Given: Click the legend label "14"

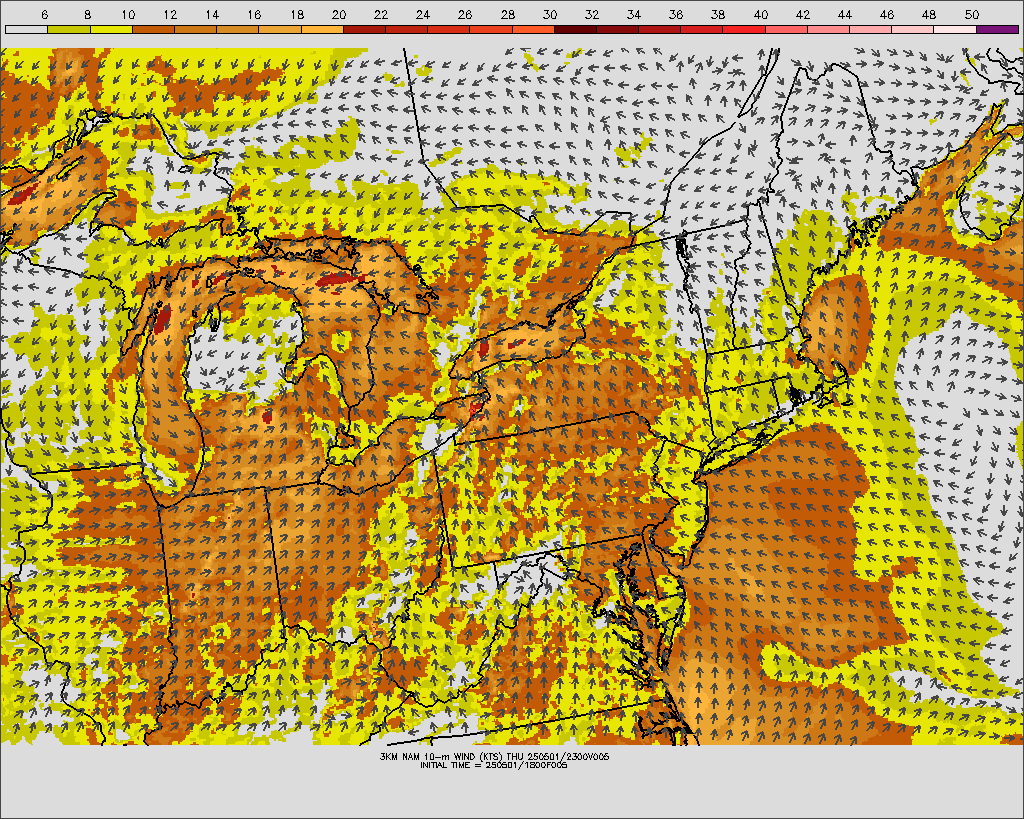Looking at the screenshot, I should tap(212, 14).
